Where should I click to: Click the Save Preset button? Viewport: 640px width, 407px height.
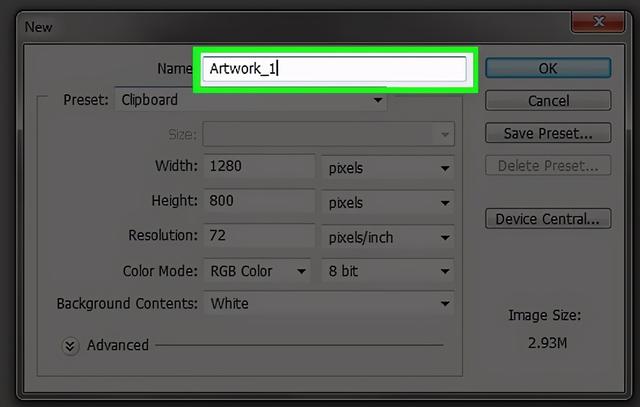click(x=547, y=132)
